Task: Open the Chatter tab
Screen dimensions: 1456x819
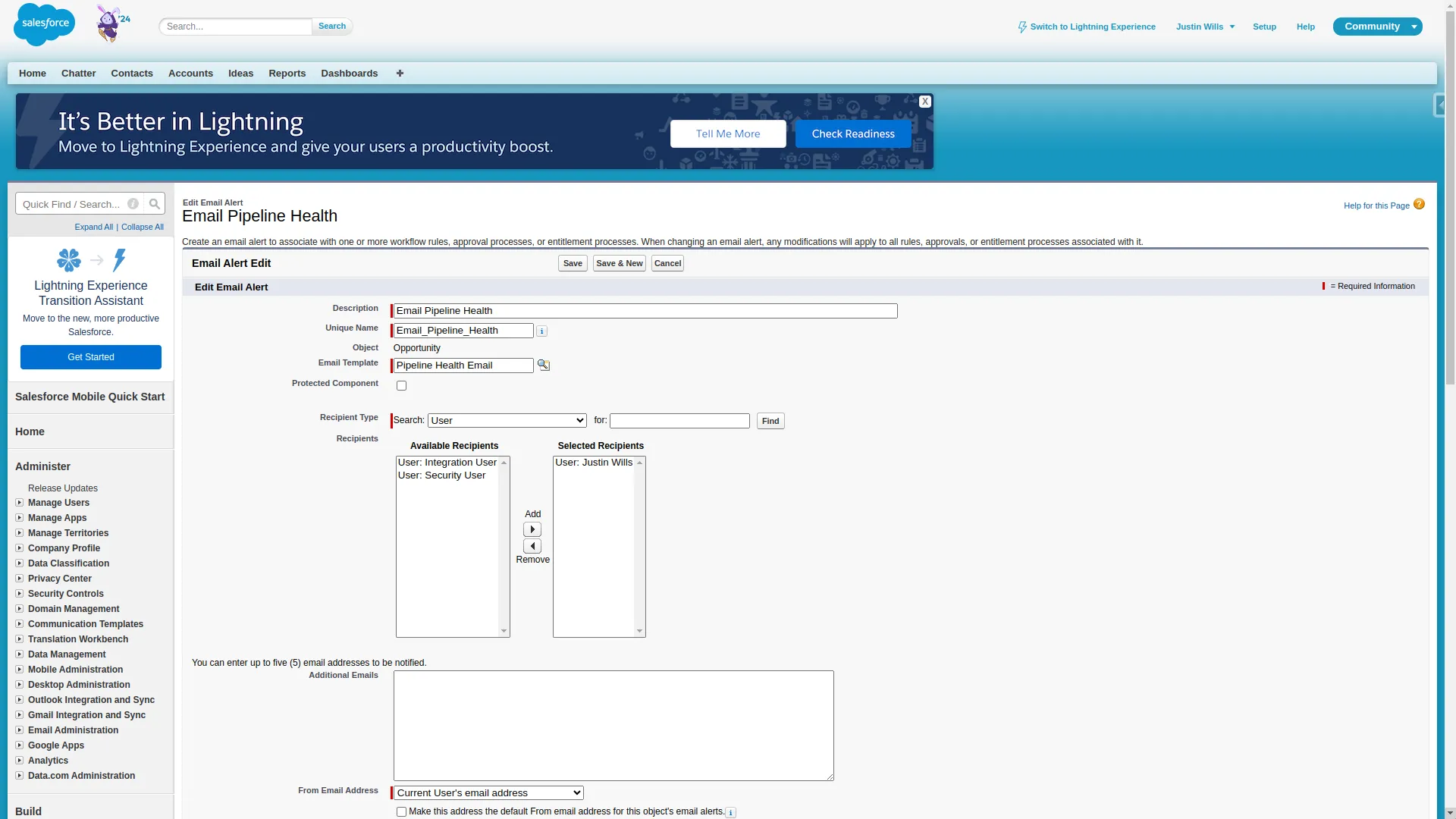Action: coord(79,74)
